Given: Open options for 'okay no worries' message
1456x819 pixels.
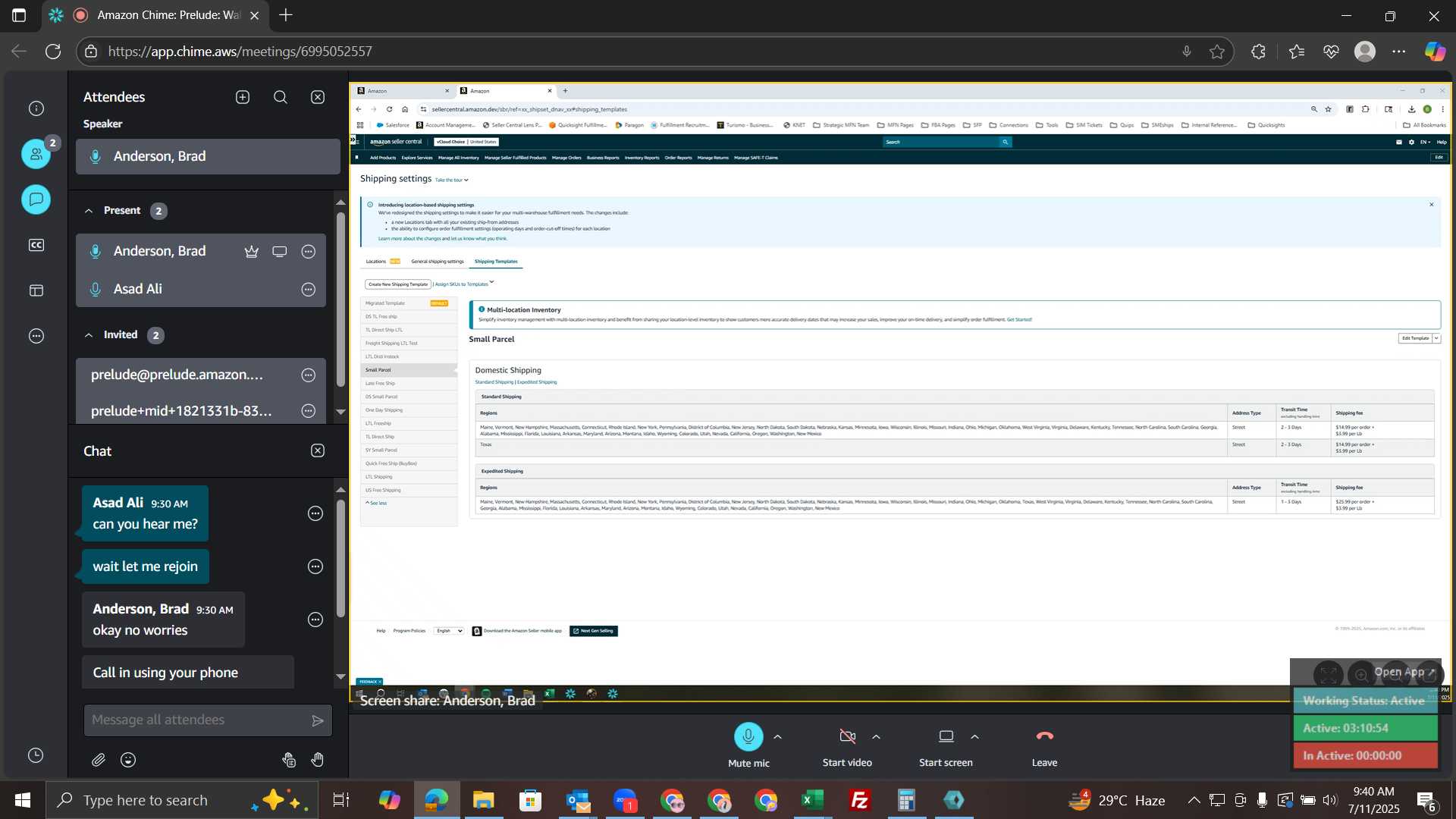Looking at the screenshot, I should tap(315, 620).
